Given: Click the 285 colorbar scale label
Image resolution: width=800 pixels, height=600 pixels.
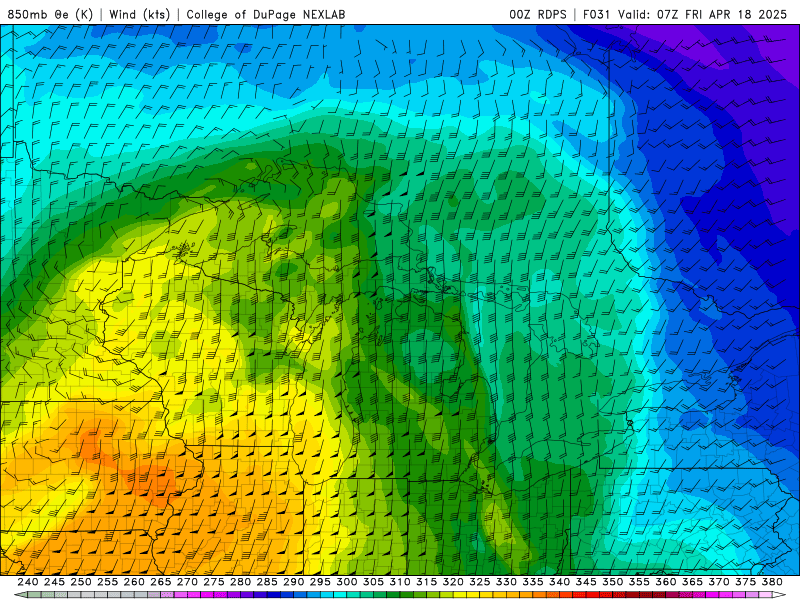Looking at the screenshot, I should [x=267, y=582].
